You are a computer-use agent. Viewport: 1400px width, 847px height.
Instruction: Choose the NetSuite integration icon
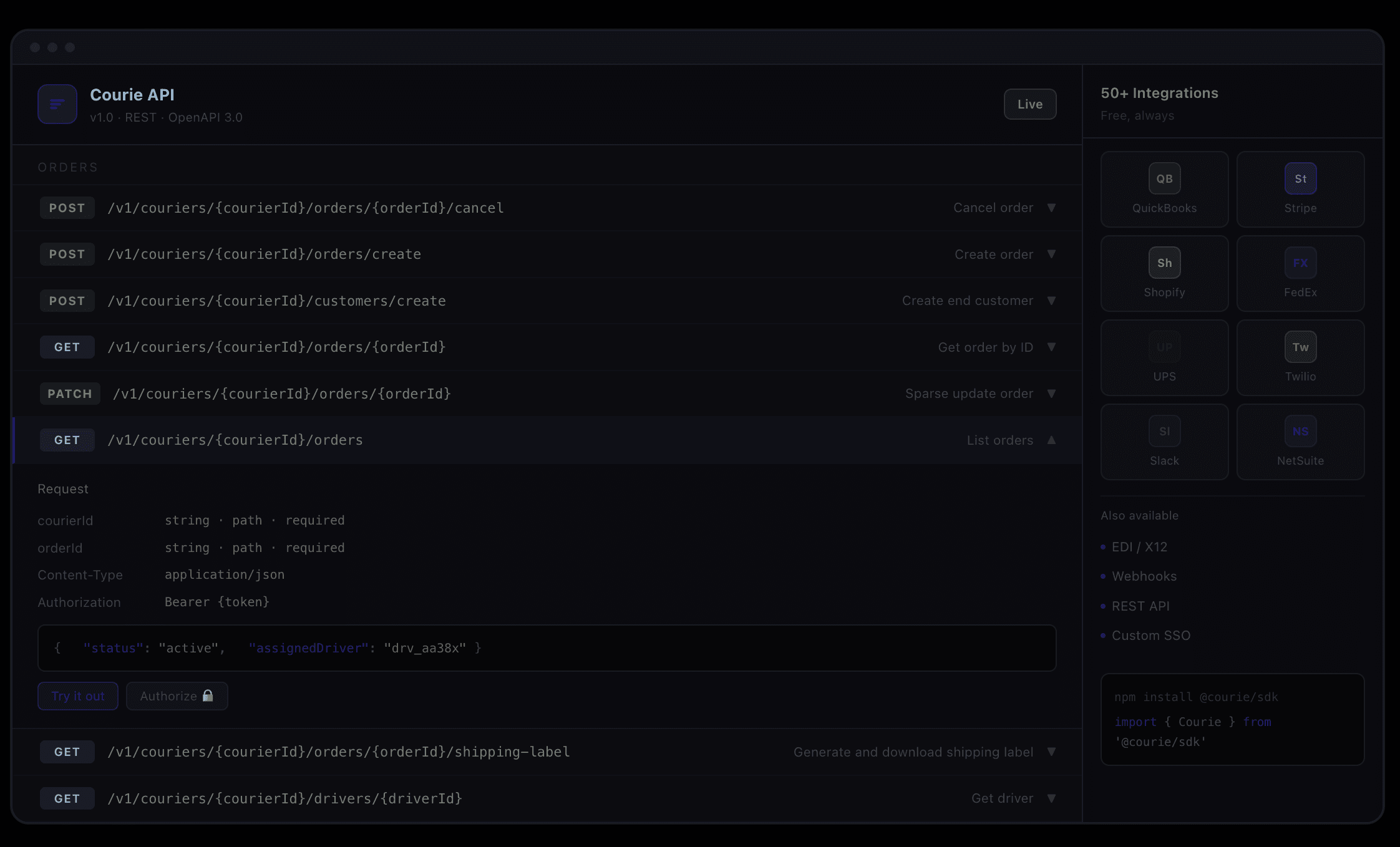pos(1300,432)
